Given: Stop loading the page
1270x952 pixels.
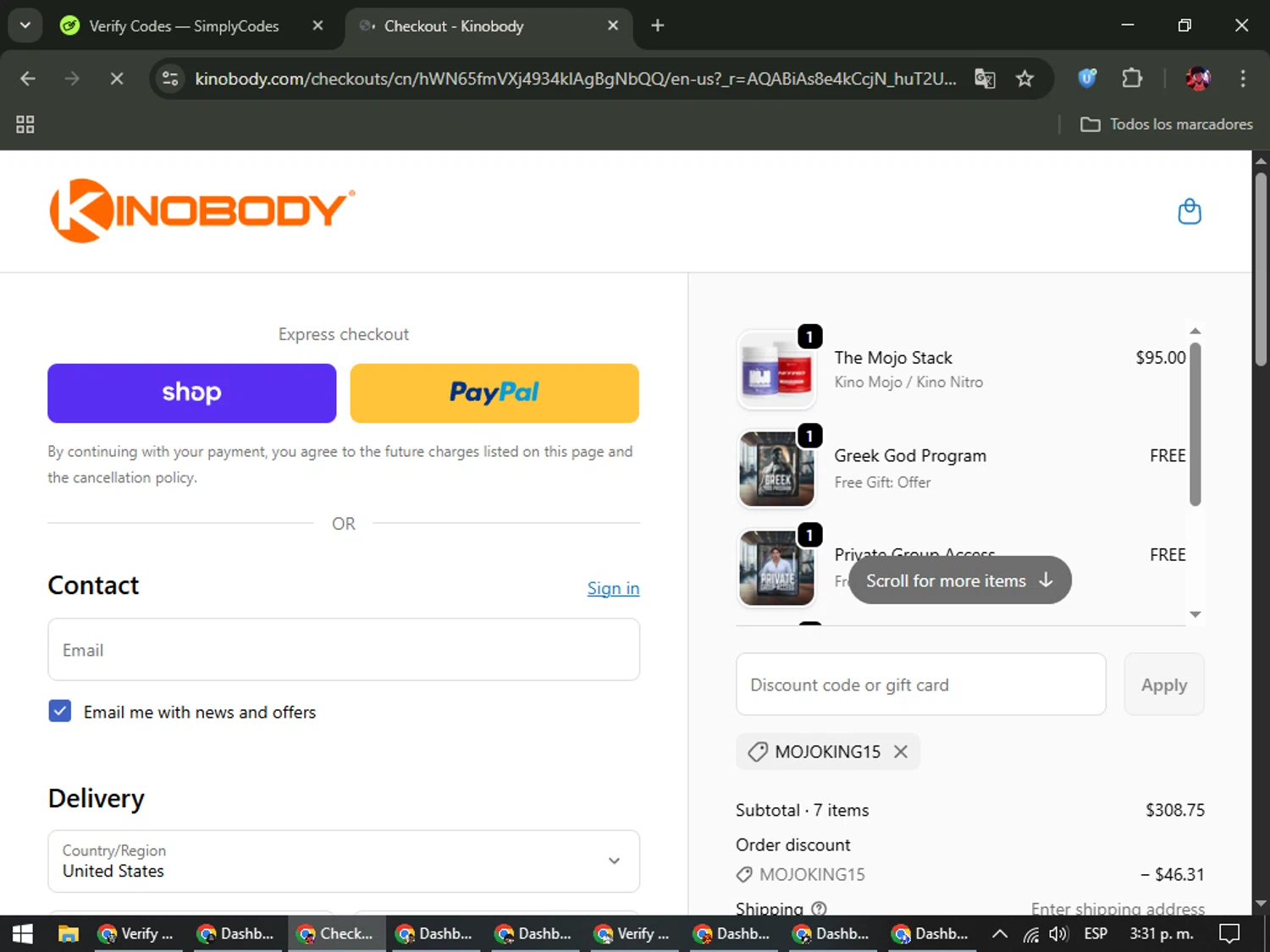Looking at the screenshot, I should tap(117, 79).
